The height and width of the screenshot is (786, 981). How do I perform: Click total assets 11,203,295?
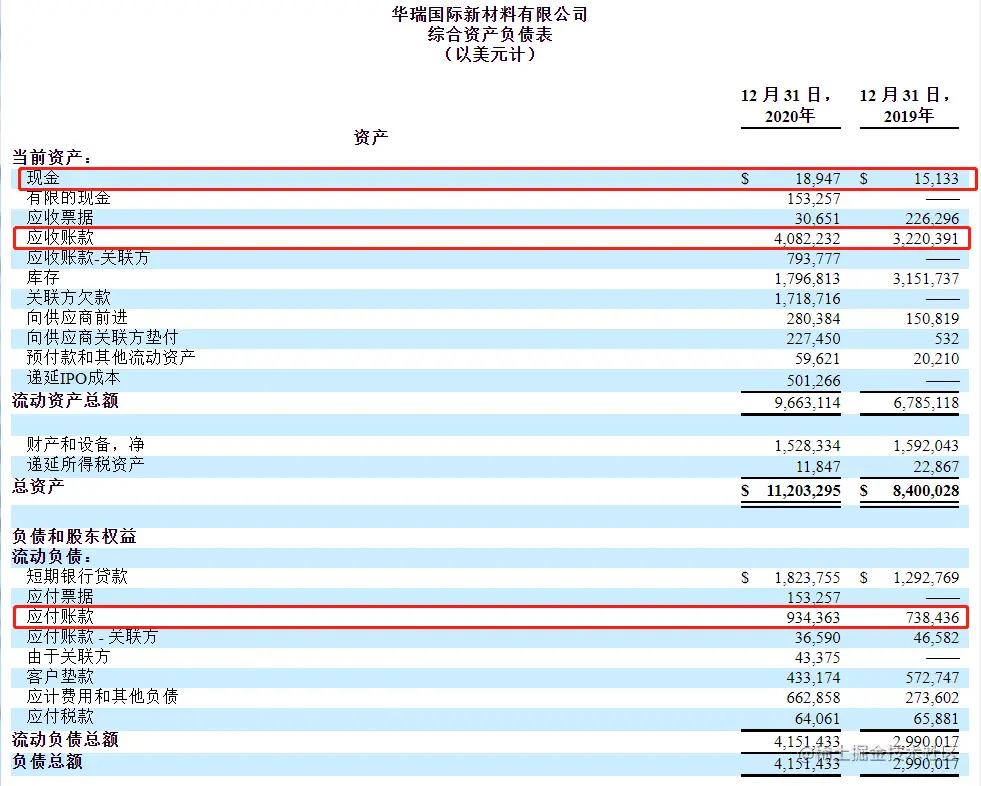click(x=804, y=491)
